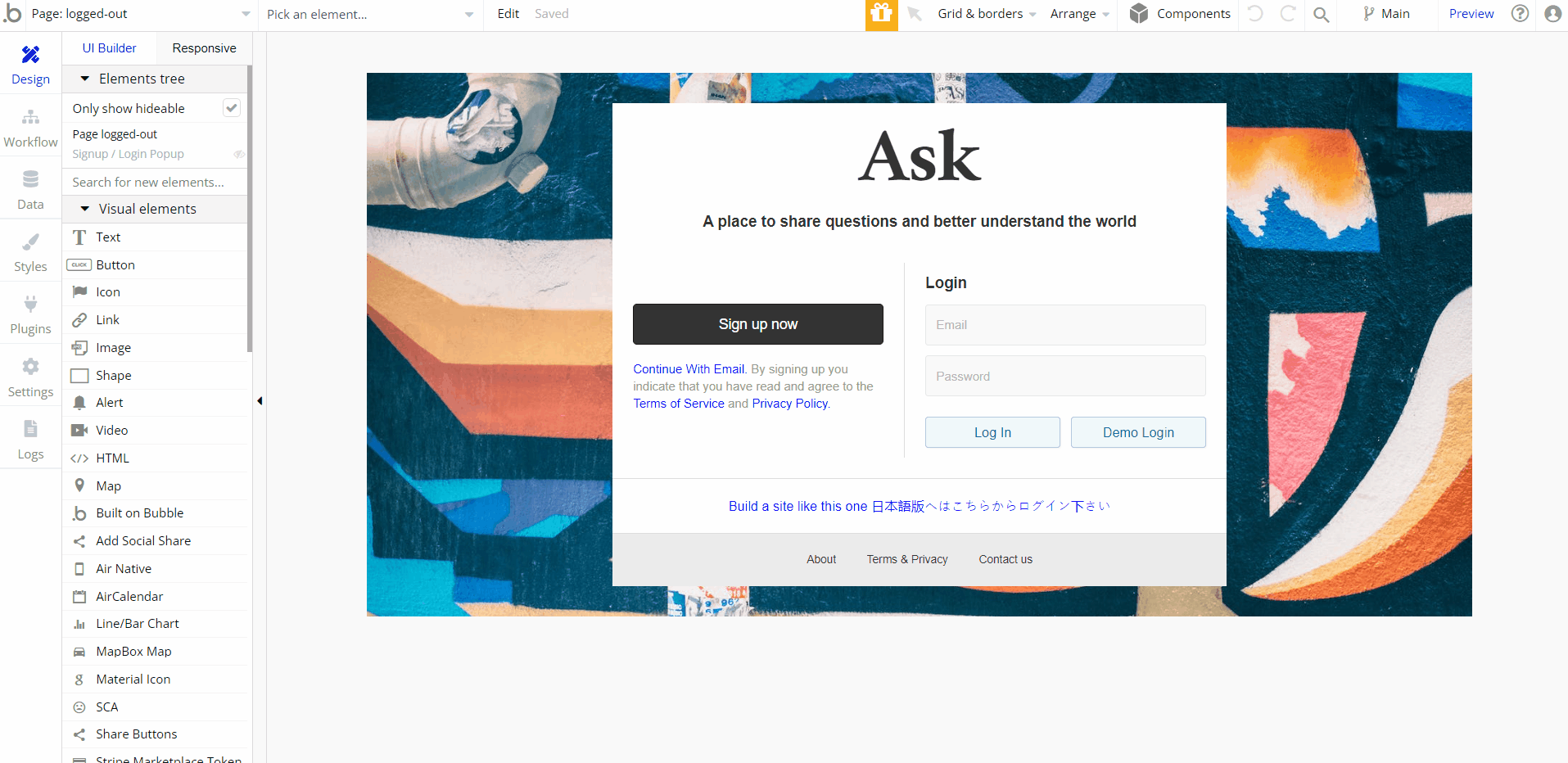Select the Map element in Visual elements

coord(156,486)
